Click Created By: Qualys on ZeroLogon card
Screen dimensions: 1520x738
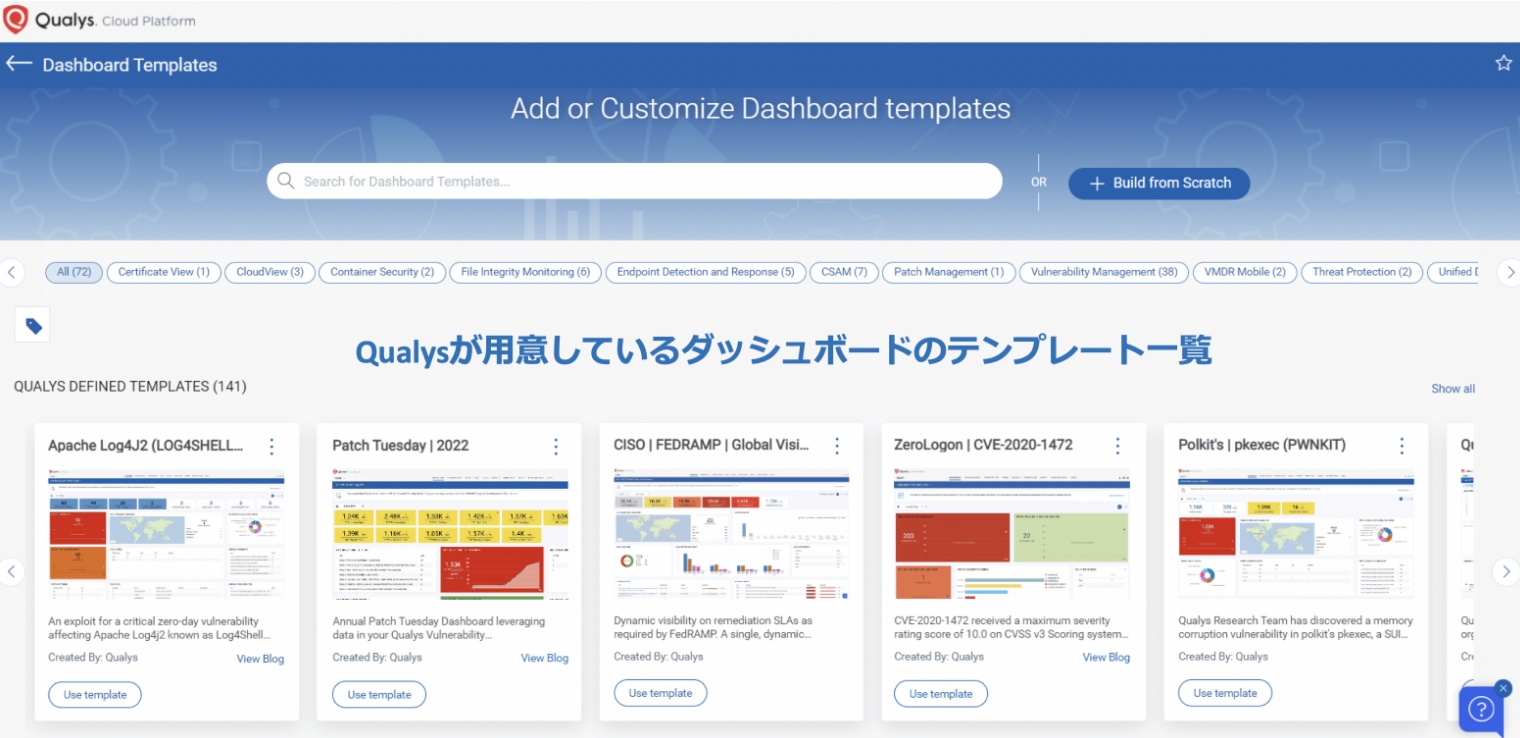click(x=939, y=657)
